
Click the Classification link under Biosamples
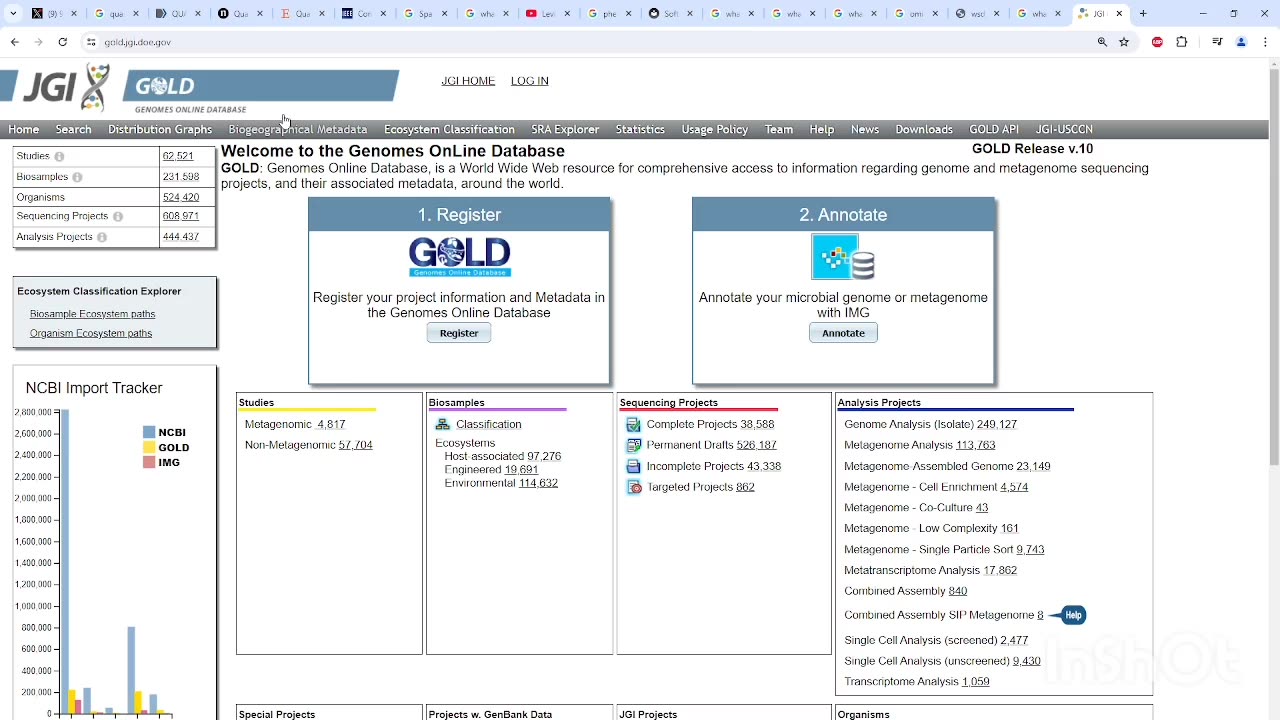click(489, 425)
